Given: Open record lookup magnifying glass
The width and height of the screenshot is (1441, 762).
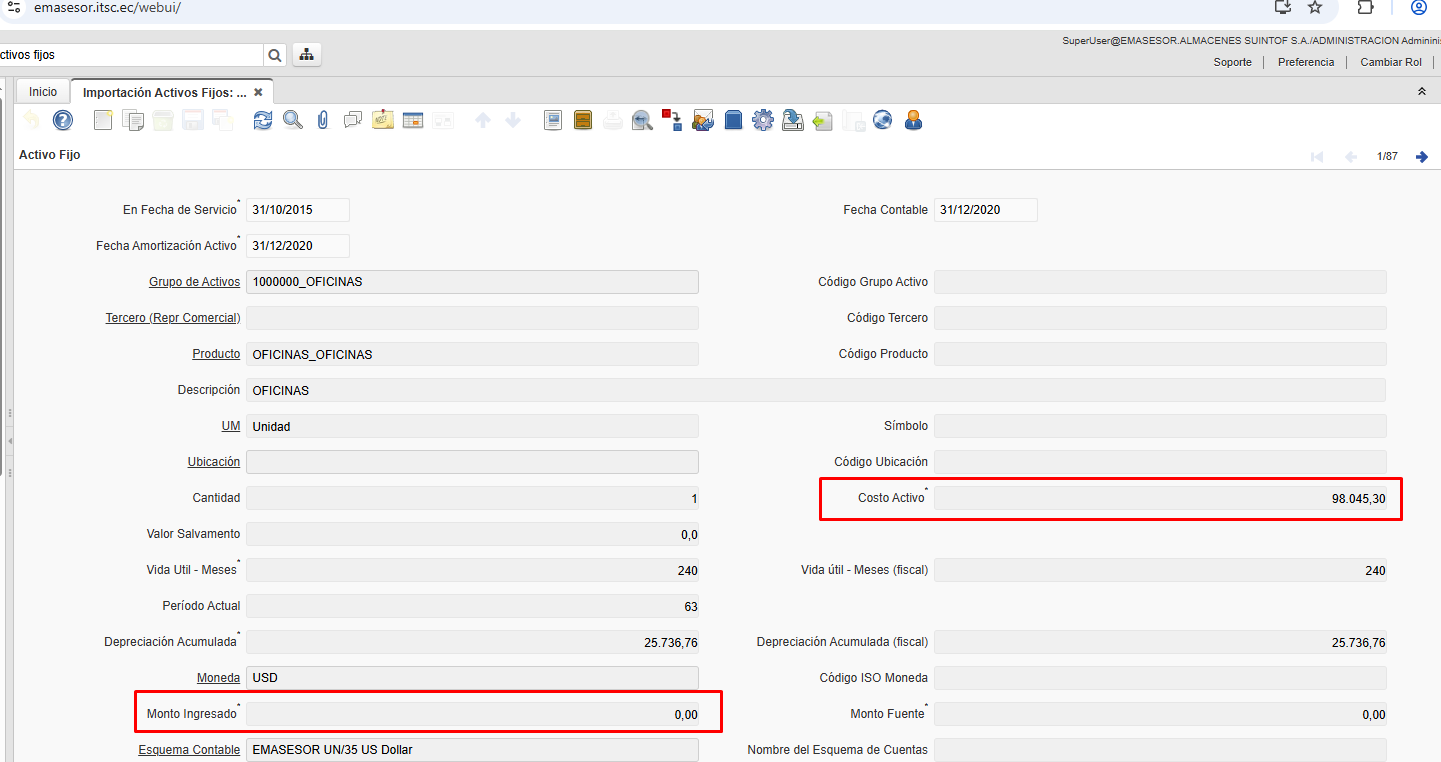Looking at the screenshot, I should point(292,121).
